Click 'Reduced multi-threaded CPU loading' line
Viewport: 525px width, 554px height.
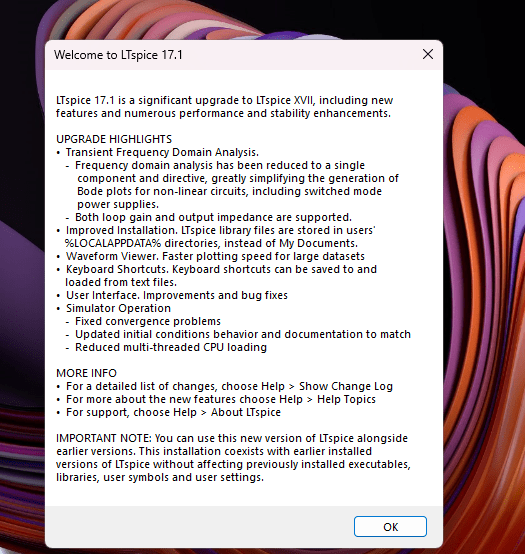point(171,347)
